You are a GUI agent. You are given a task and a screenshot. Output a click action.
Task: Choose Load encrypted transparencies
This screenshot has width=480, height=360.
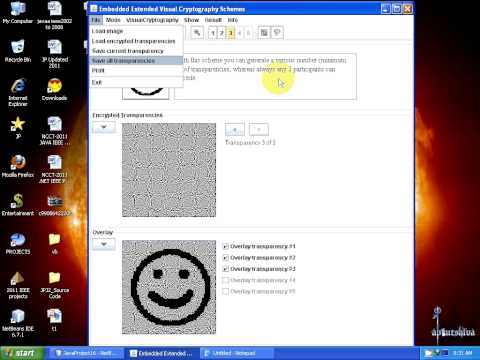coord(136,41)
